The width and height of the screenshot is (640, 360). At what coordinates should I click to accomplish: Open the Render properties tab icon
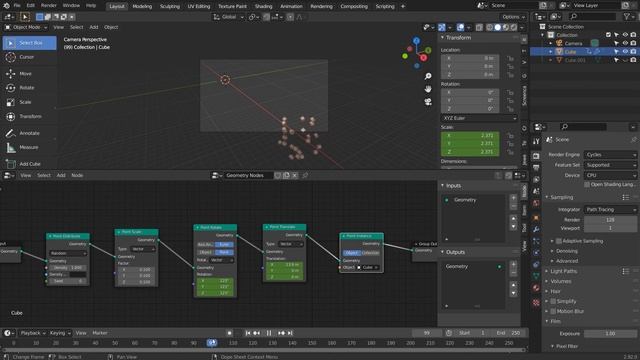tap(536, 156)
